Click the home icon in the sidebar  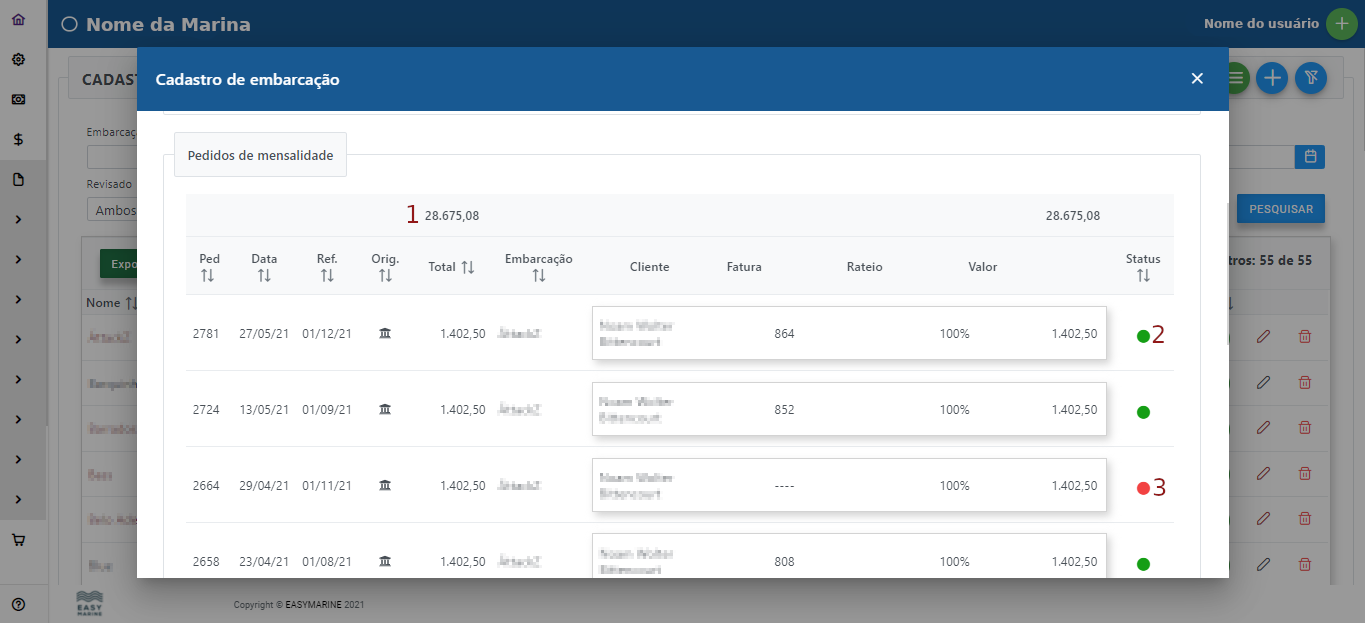tap(18, 19)
